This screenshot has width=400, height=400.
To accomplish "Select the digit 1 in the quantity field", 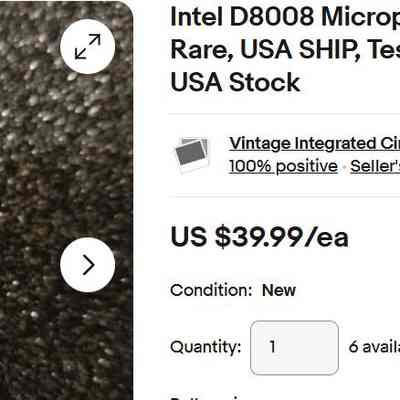I will point(272,347).
